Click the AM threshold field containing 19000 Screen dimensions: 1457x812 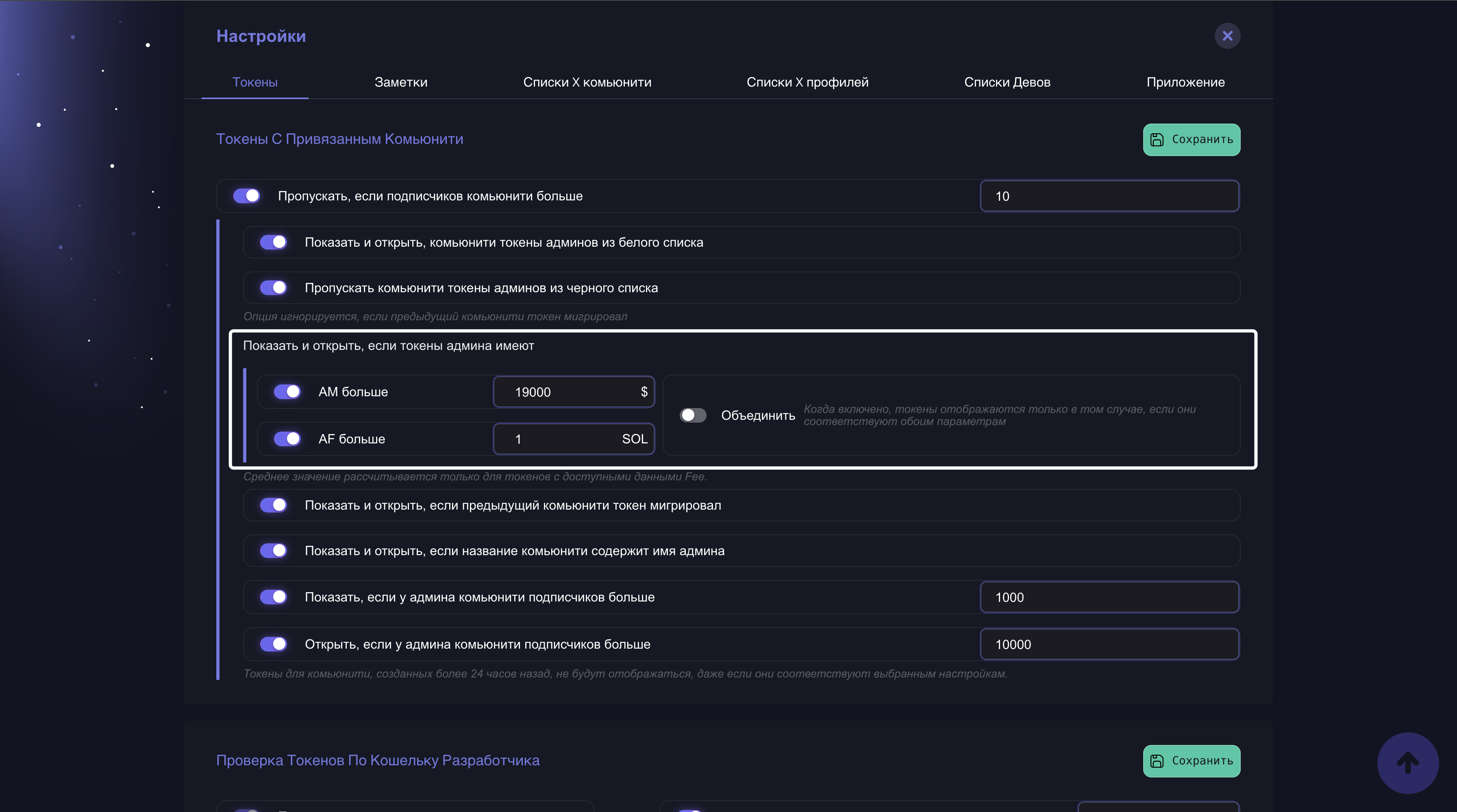[565, 392]
